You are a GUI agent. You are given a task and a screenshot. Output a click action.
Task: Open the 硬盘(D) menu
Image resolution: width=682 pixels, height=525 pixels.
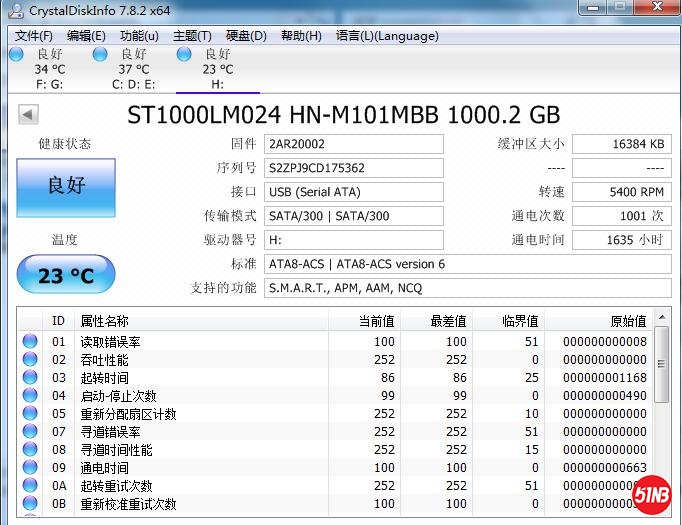[x=246, y=36]
